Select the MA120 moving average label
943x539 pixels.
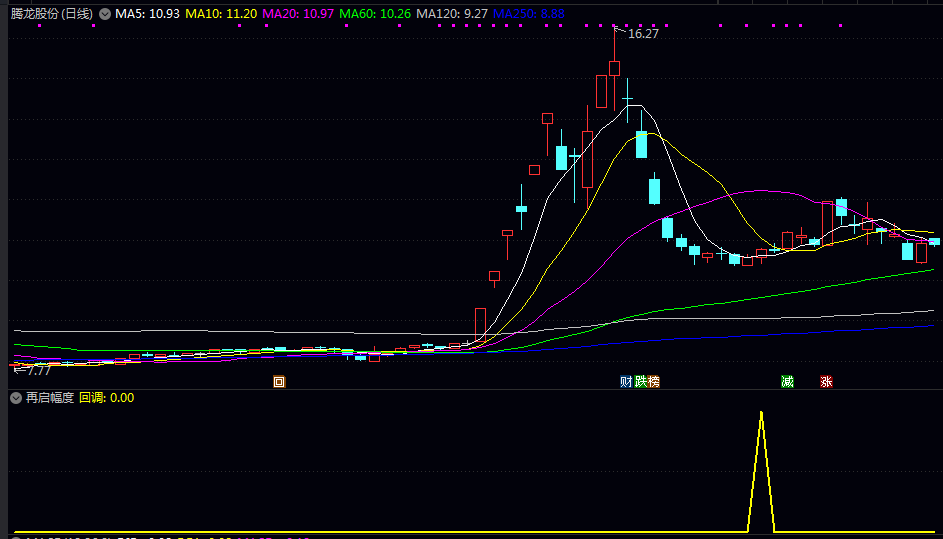click(x=452, y=14)
